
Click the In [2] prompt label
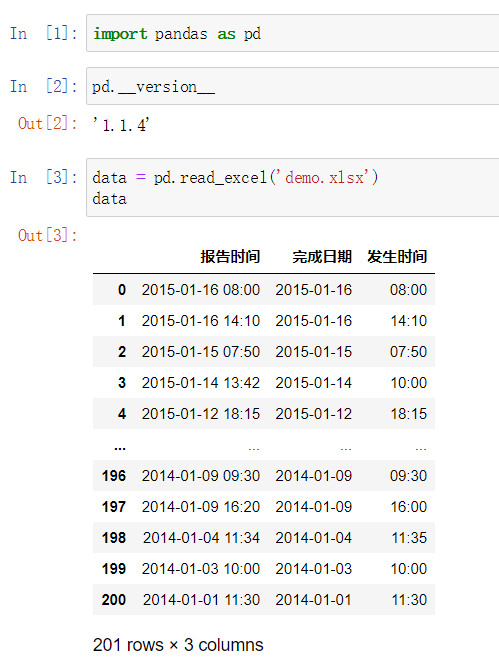pyautogui.click(x=44, y=86)
